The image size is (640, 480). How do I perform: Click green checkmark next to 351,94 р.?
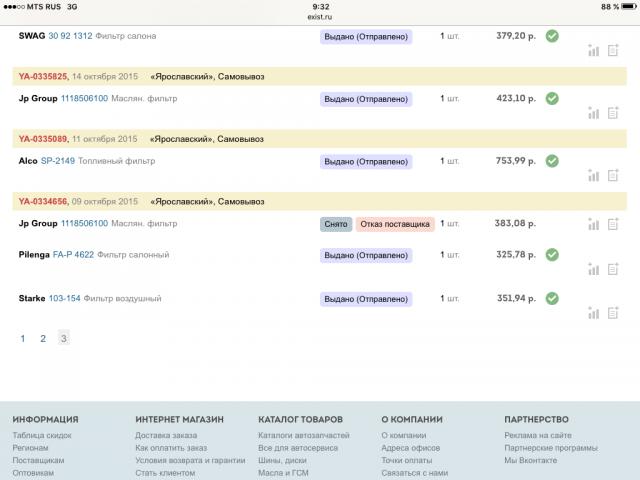(552, 298)
